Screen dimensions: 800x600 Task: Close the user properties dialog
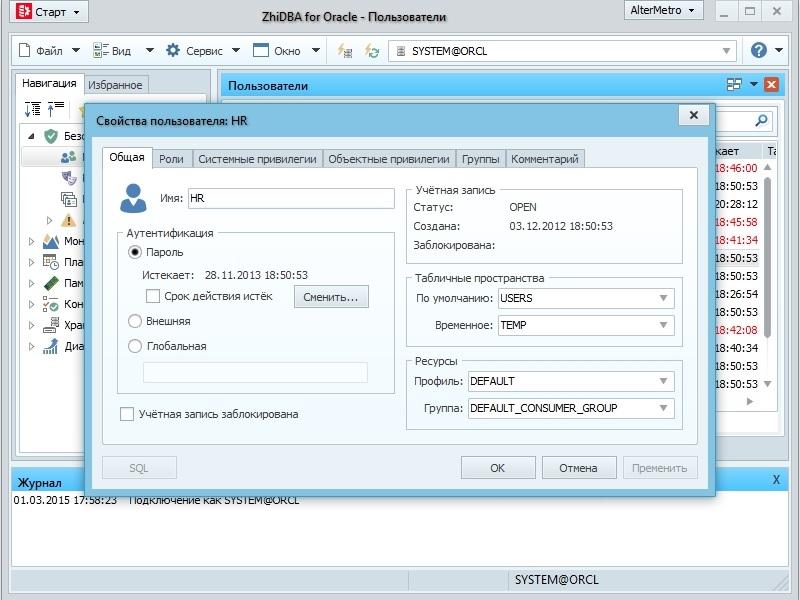(x=693, y=115)
